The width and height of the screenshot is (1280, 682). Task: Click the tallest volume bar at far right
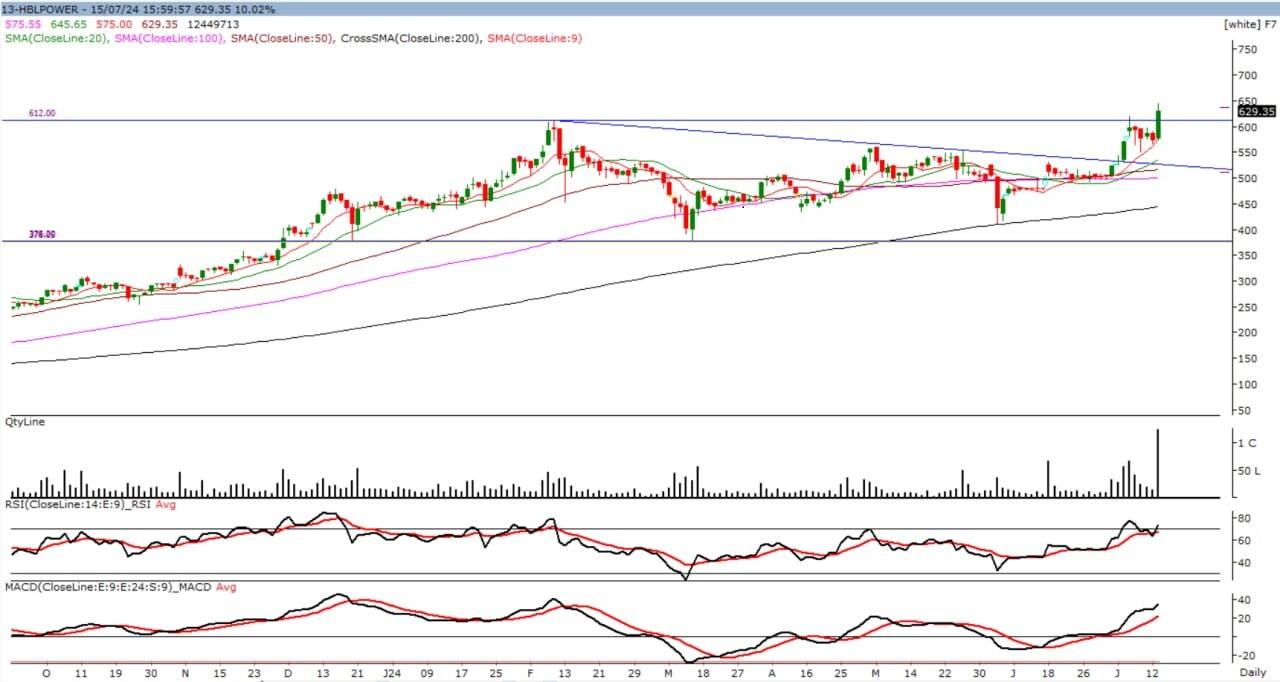[x=1158, y=463]
